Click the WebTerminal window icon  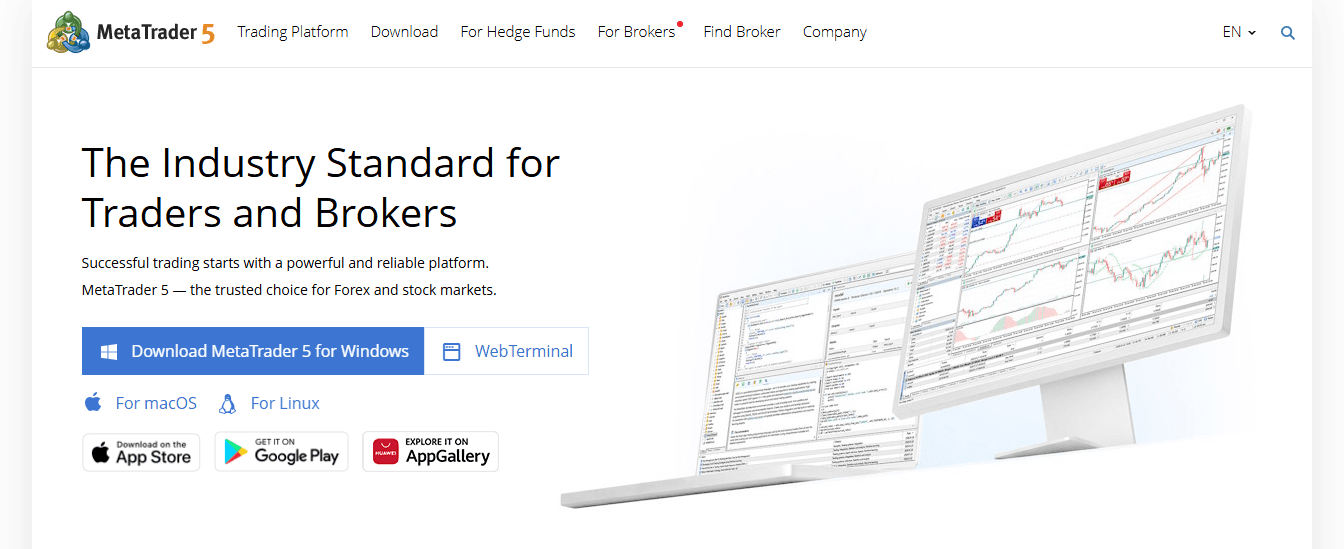(452, 351)
